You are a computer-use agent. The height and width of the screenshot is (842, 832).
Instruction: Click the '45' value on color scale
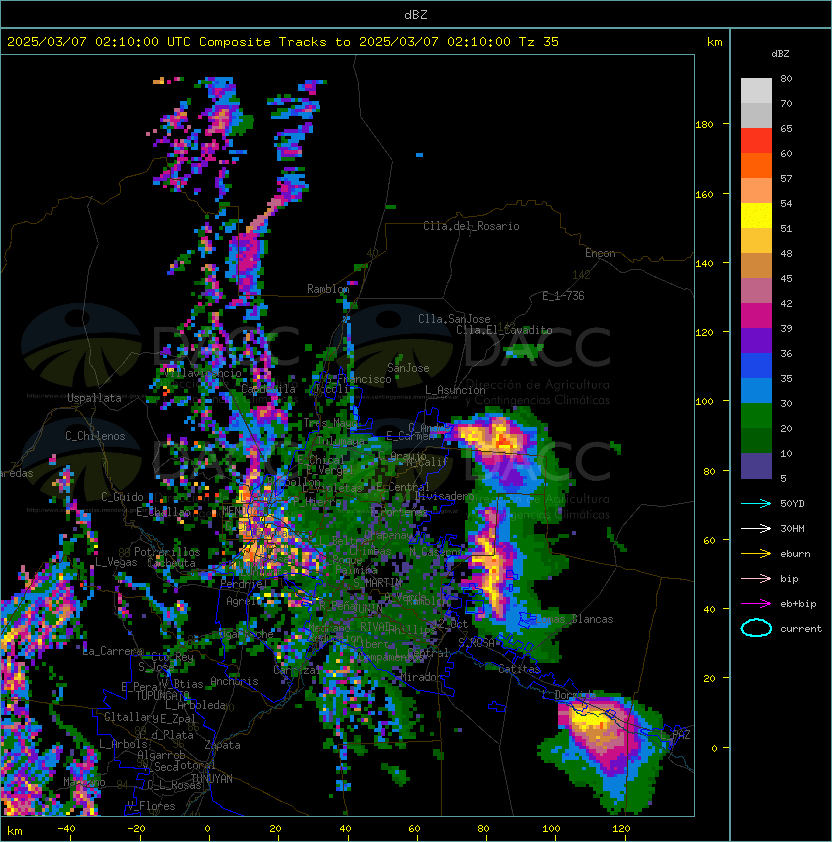click(786, 279)
